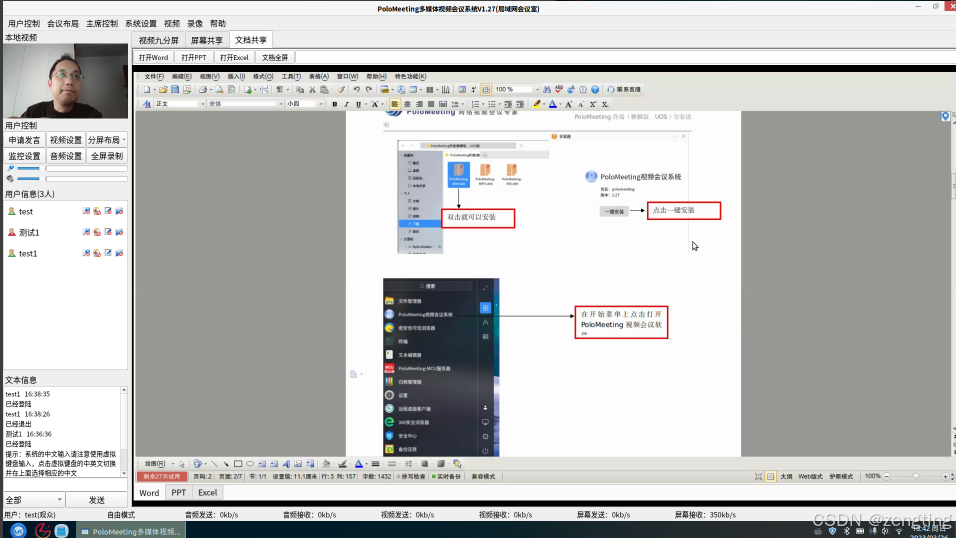The width and height of the screenshot is (956, 538).
Task: Switch to 大纲 outline view
Action: tap(786, 476)
